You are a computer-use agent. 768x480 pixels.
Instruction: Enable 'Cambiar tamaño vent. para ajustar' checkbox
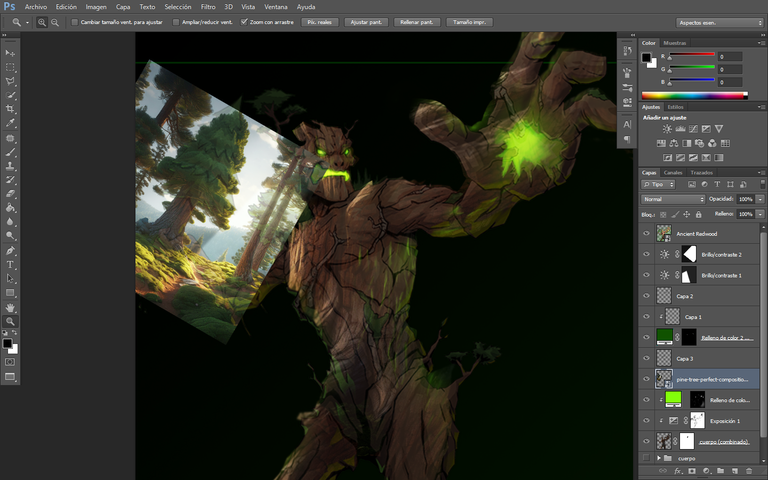click(x=75, y=22)
